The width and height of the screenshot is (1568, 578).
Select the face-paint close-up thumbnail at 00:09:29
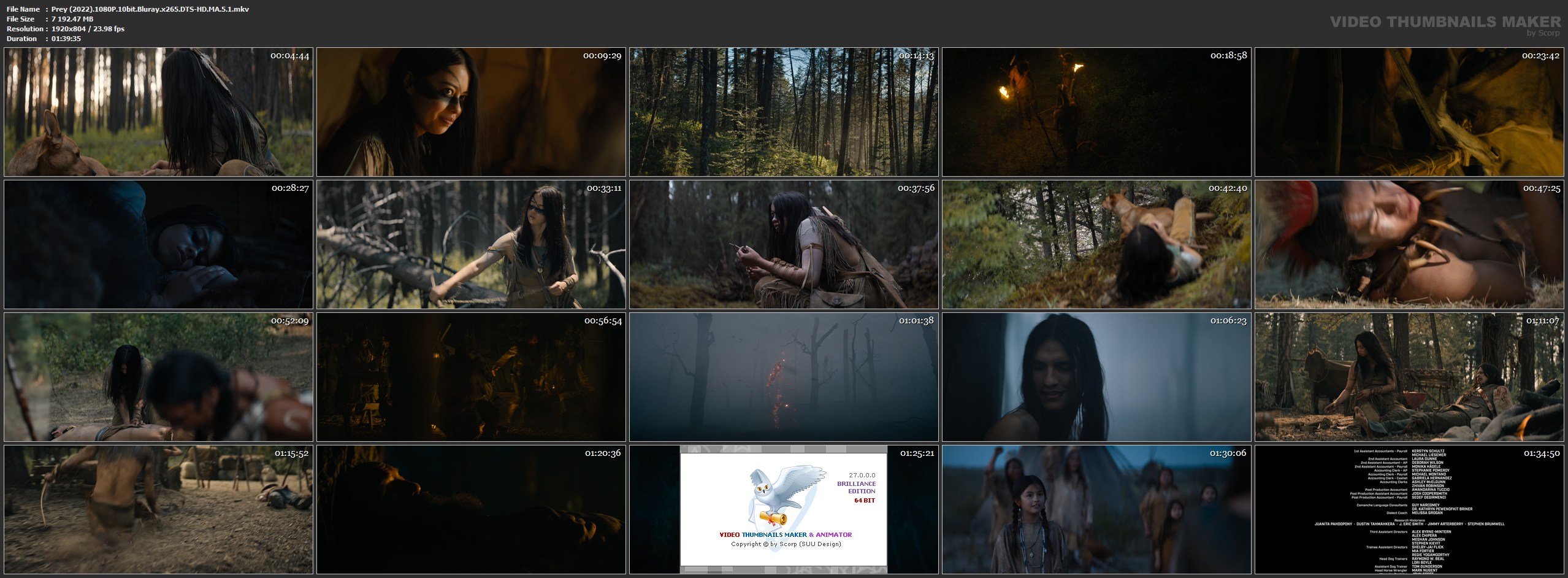471,112
